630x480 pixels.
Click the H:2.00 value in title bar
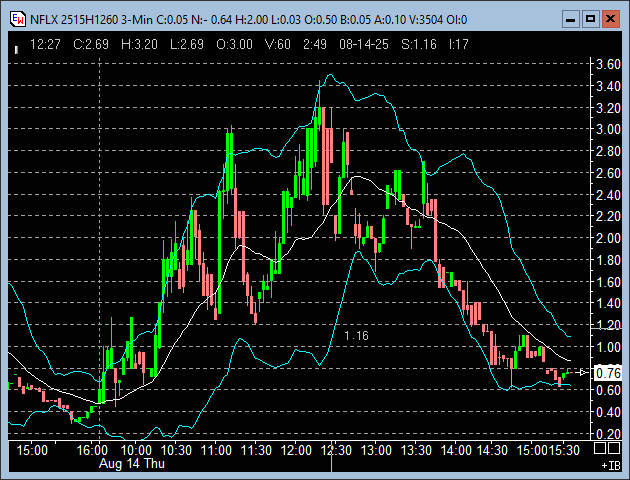(251, 20)
